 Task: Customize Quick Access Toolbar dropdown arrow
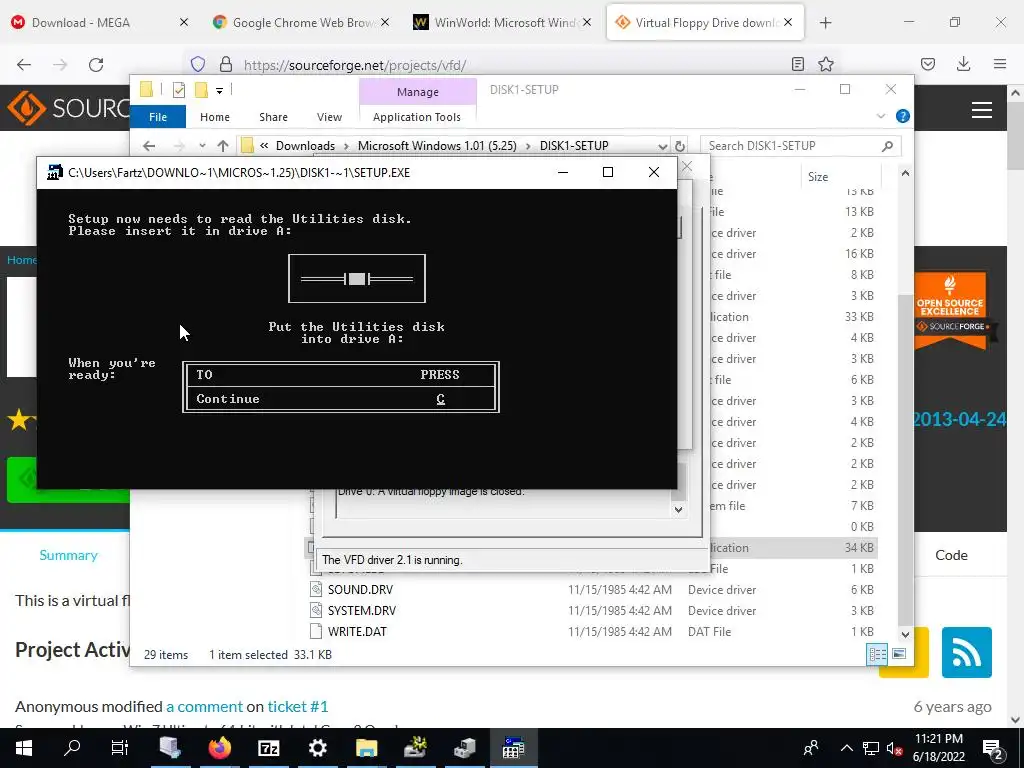(219, 90)
